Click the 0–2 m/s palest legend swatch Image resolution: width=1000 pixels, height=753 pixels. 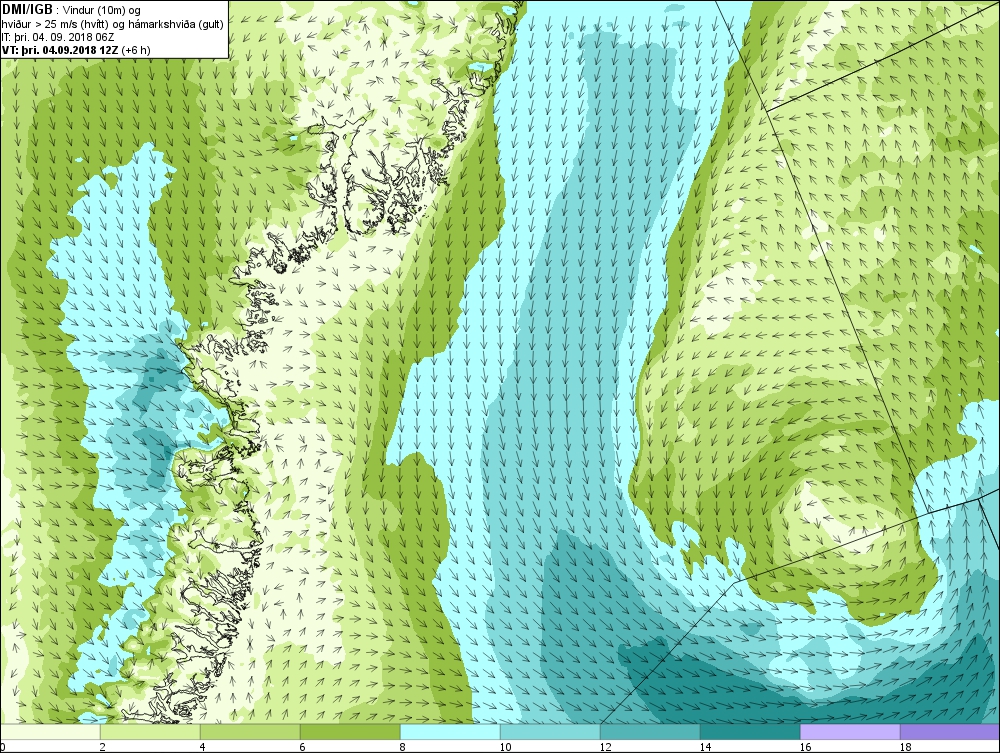point(50,731)
